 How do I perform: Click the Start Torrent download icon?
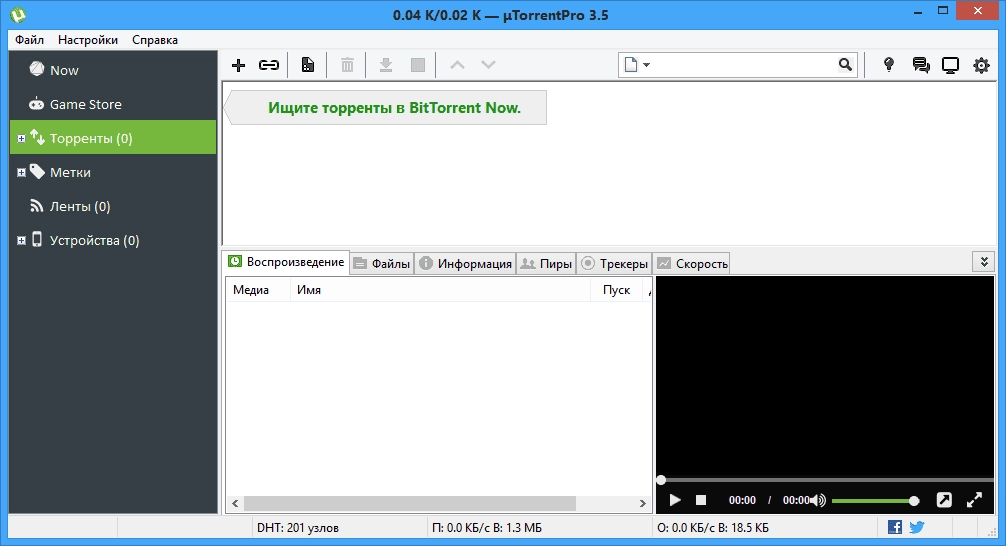click(x=386, y=65)
